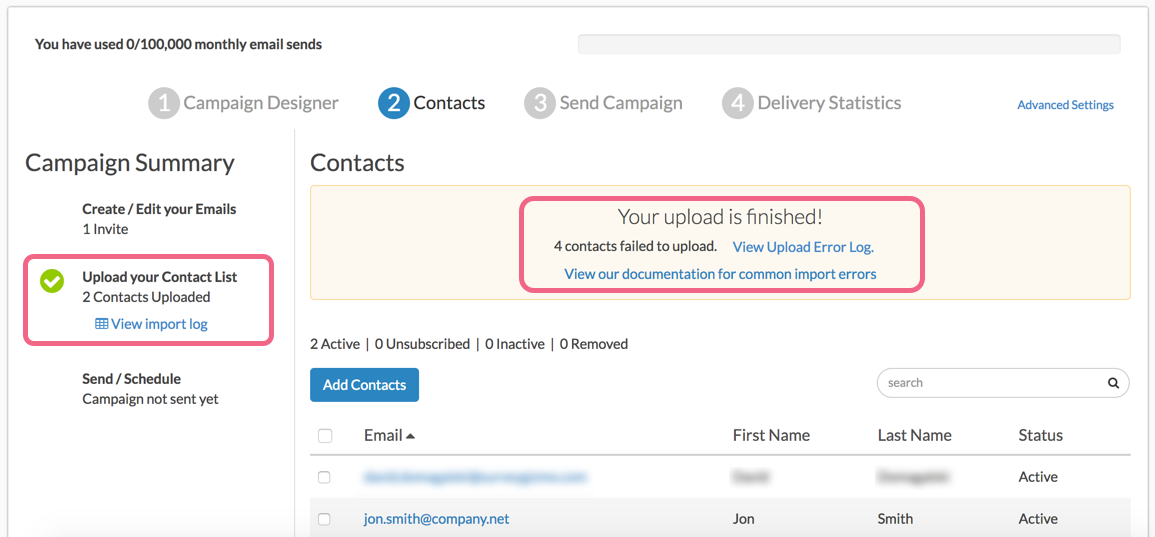Screen dimensions: 1155x537
Task: Click the monthly email sends progress bar
Action: (x=848, y=44)
